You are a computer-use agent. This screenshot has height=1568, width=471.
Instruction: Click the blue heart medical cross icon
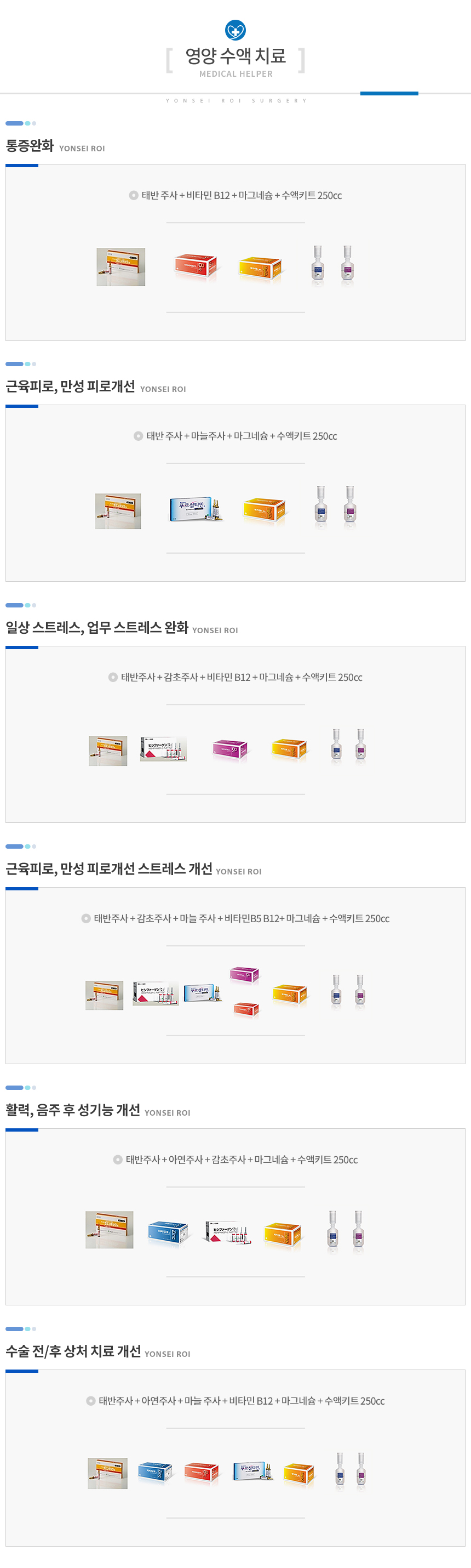(235, 30)
